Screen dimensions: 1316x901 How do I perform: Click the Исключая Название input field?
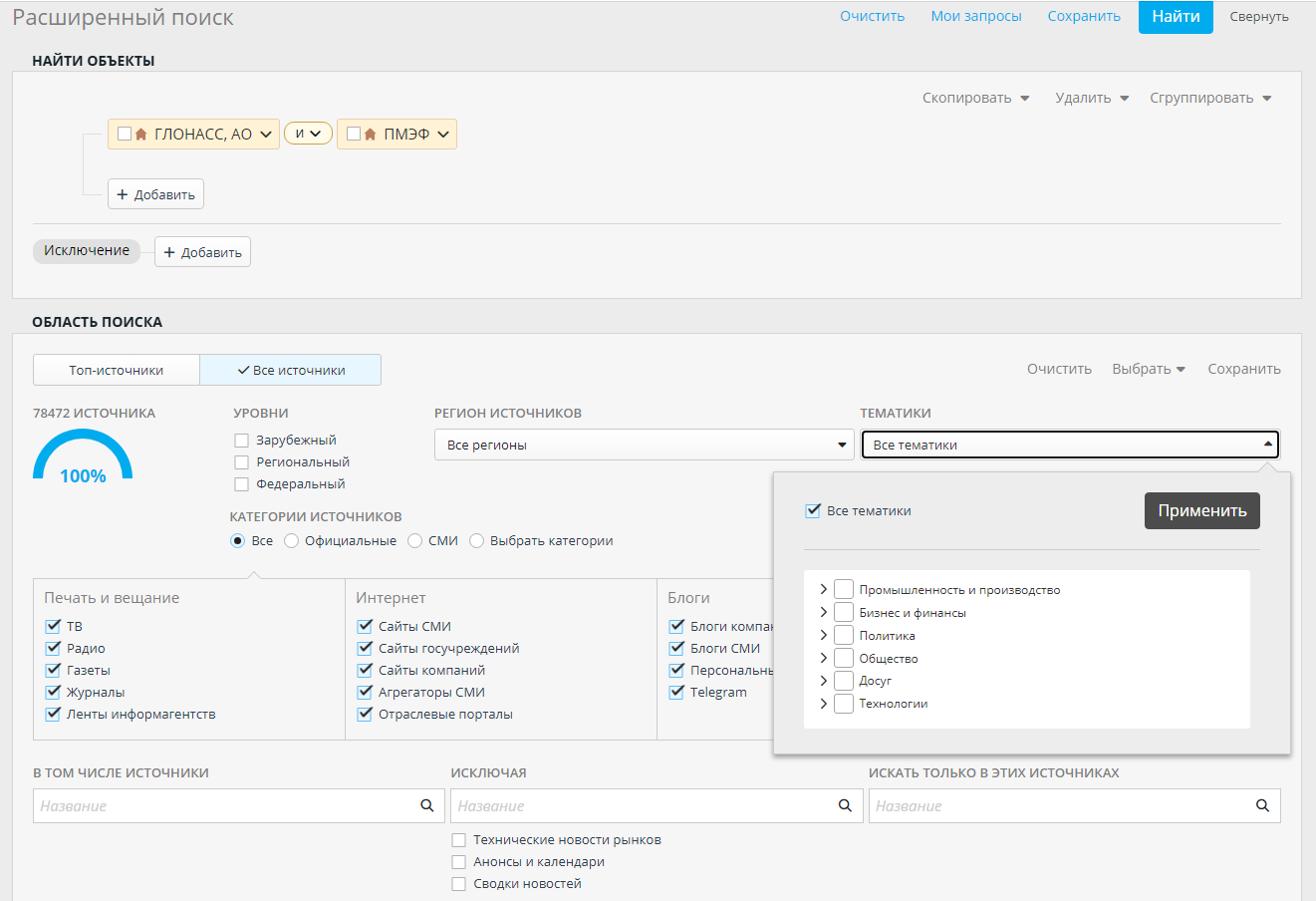point(657,805)
